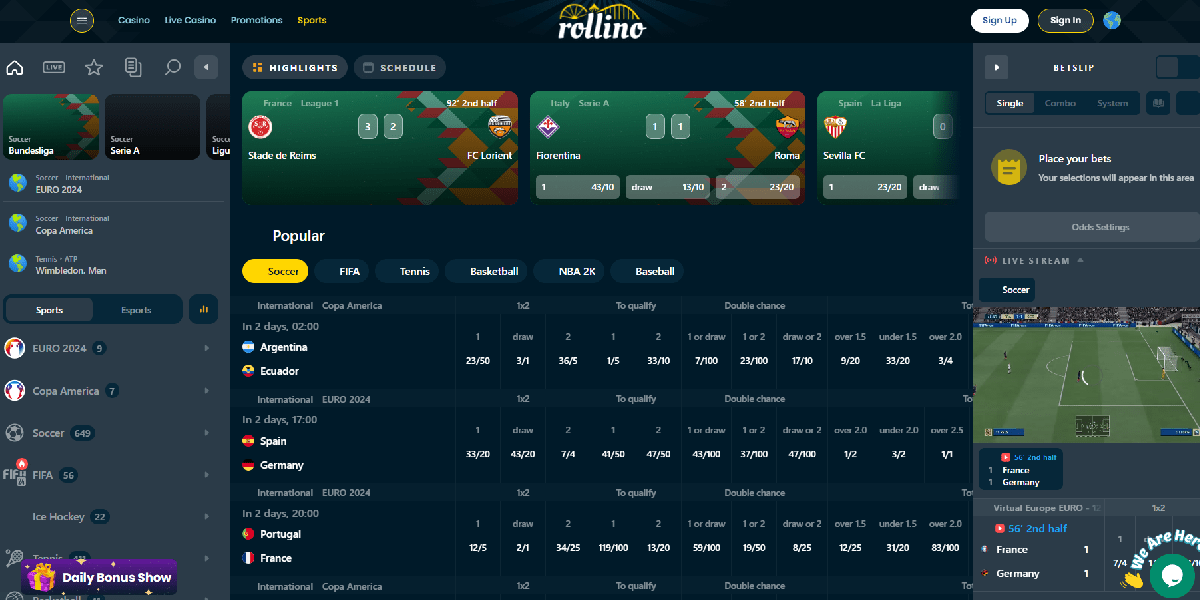The height and width of the screenshot is (600, 1200).
Task: Open Odds Settings in betslip
Action: (1100, 227)
